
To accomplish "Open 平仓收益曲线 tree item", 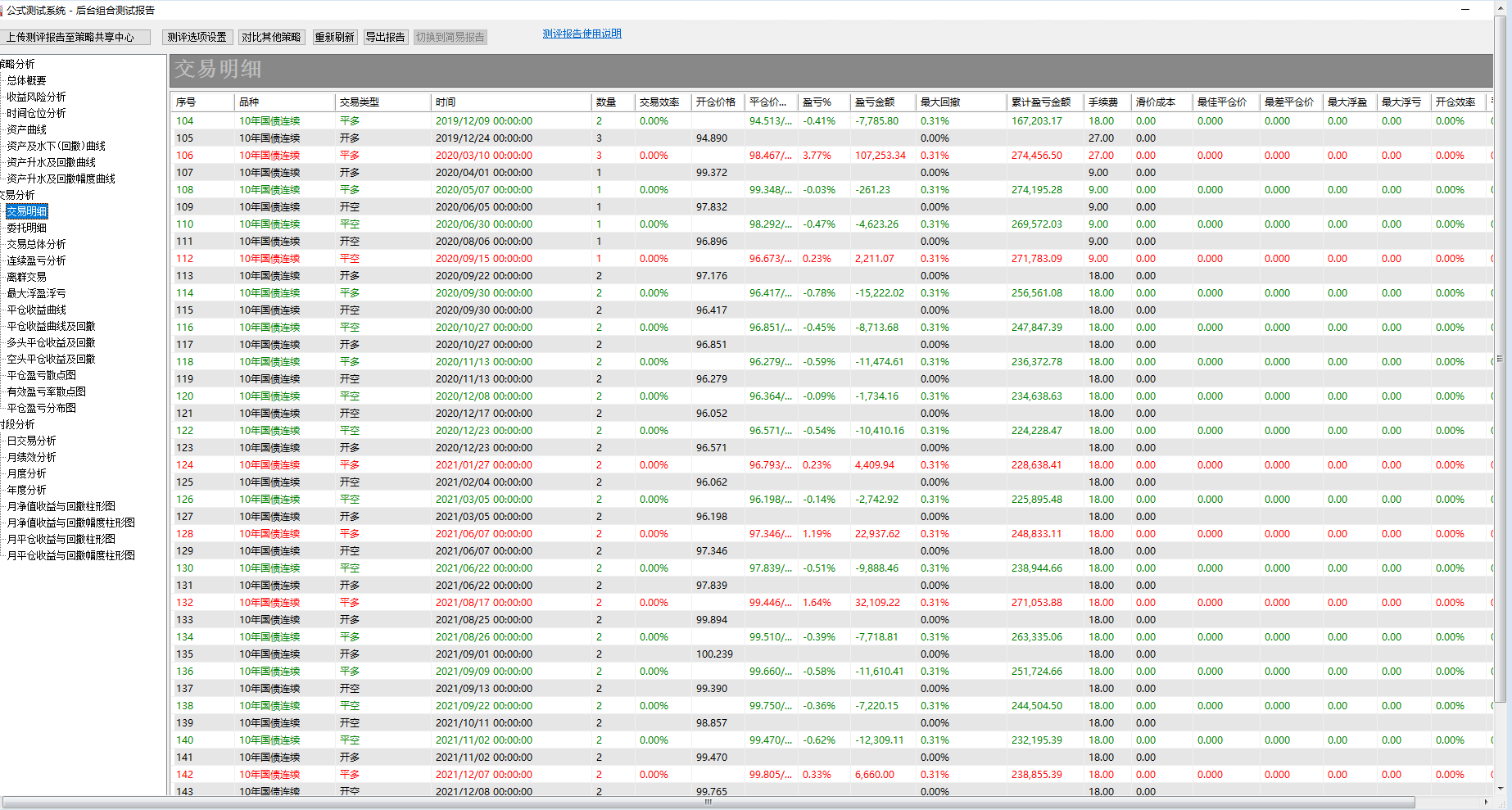I will (x=36, y=310).
